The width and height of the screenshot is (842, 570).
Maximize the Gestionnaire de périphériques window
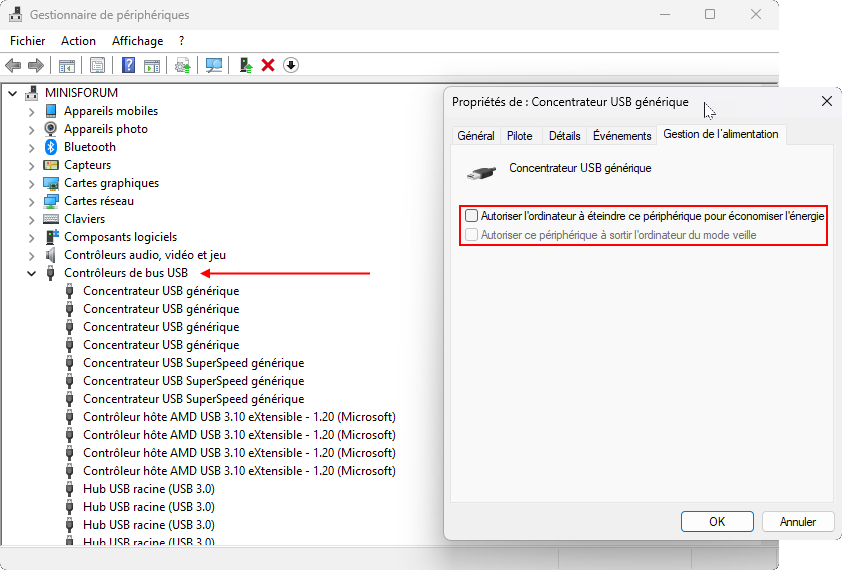pos(710,15)
